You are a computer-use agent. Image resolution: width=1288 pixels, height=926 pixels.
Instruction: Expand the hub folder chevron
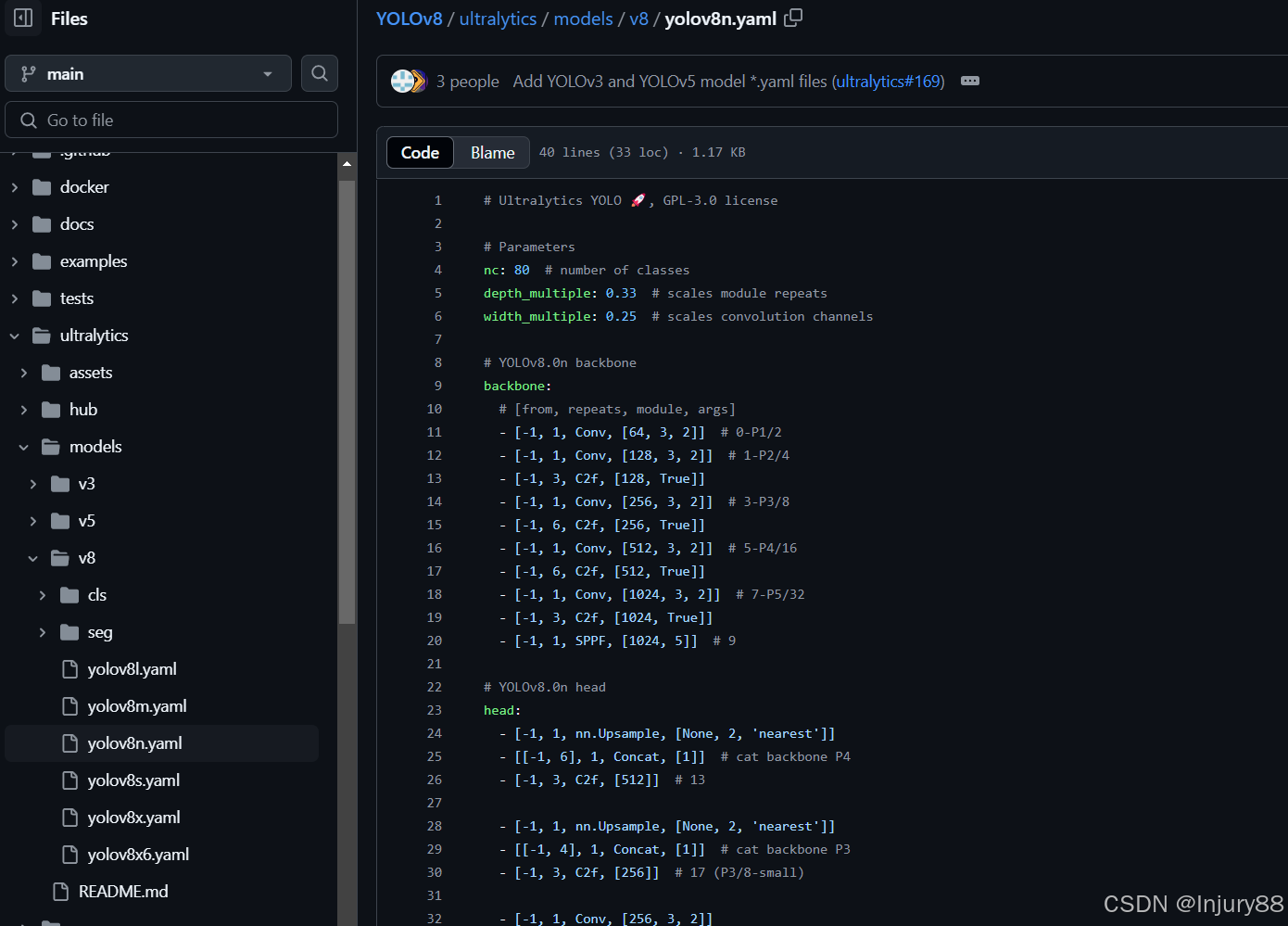coord(24,410)
